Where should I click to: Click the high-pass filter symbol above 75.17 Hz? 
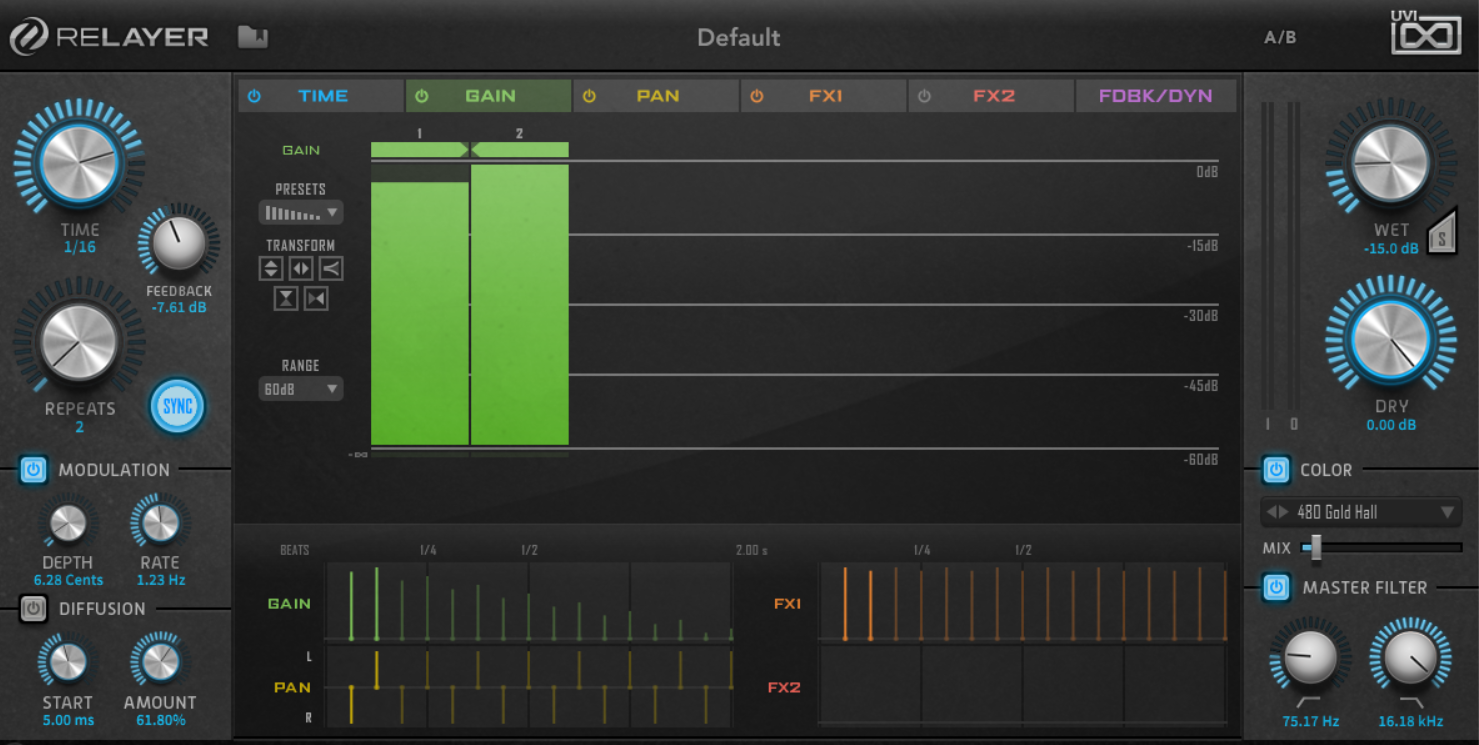(x=1307, y=702)
